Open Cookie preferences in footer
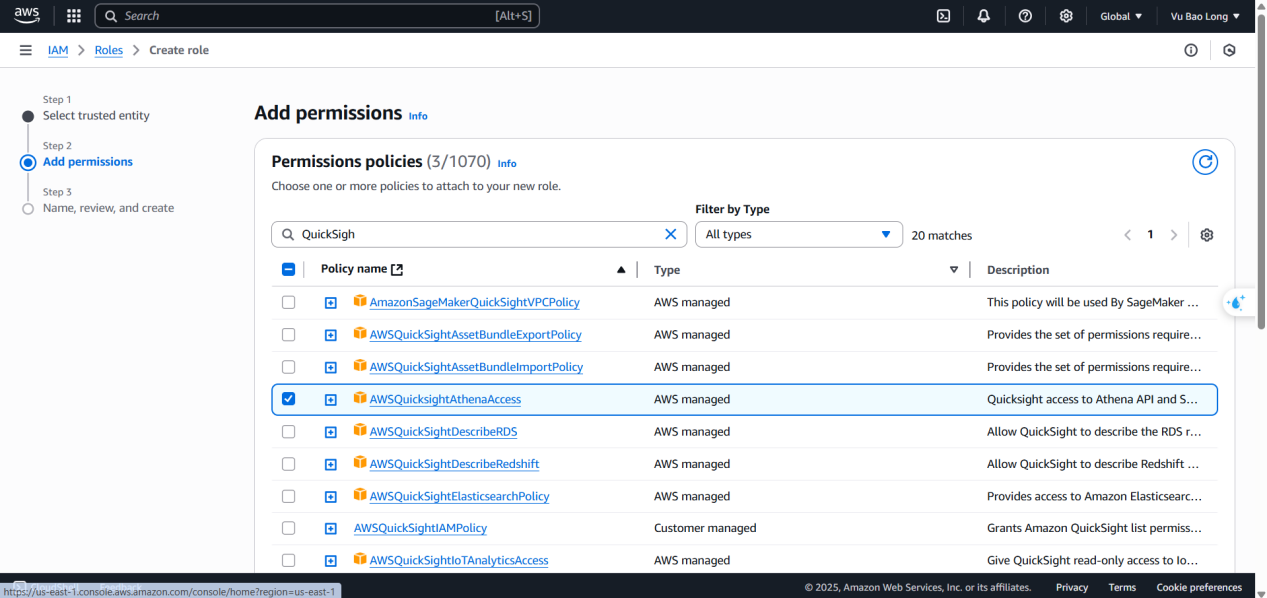 (1199, 587)
